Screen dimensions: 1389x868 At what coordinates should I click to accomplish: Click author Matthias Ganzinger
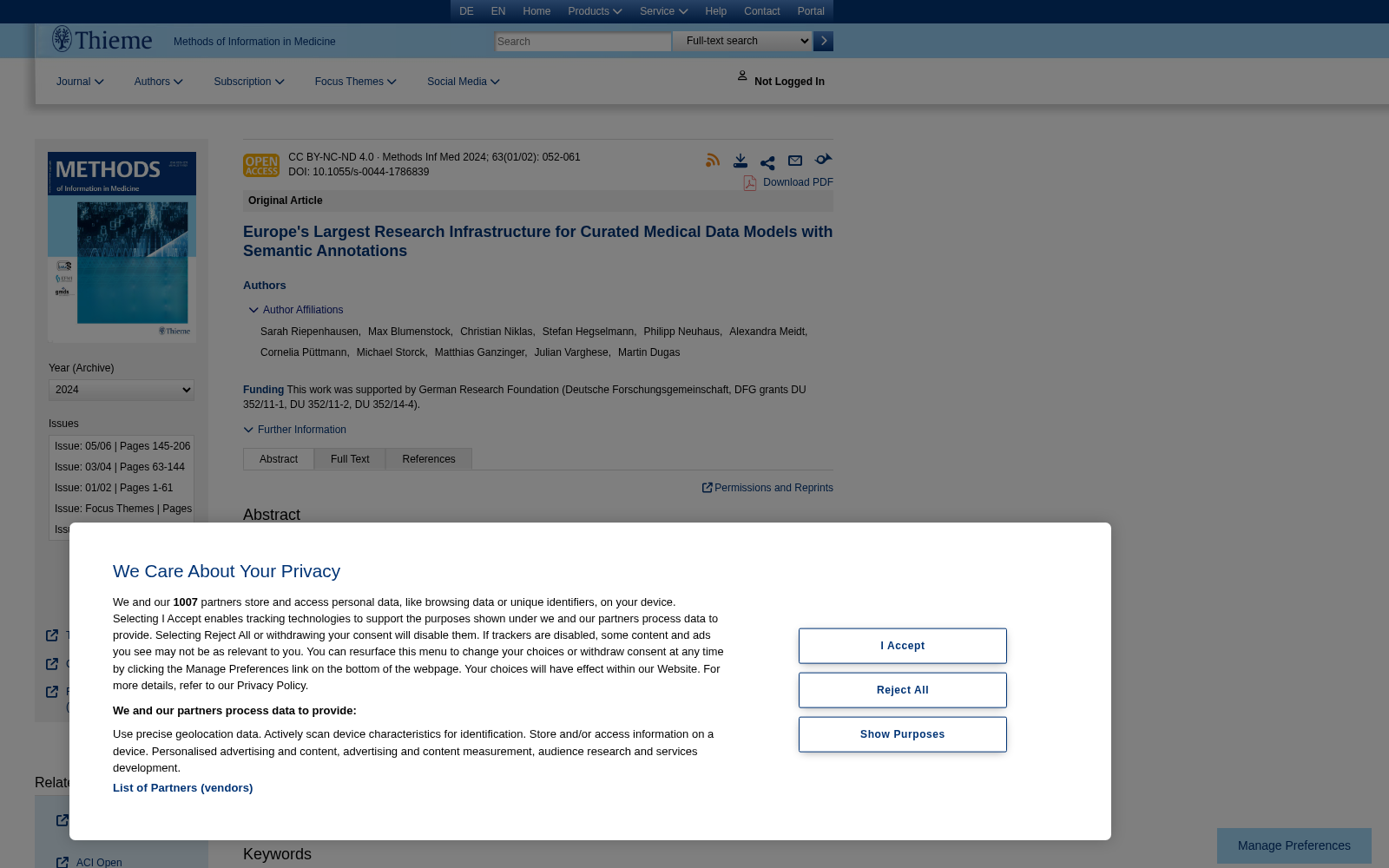point(479,352)
